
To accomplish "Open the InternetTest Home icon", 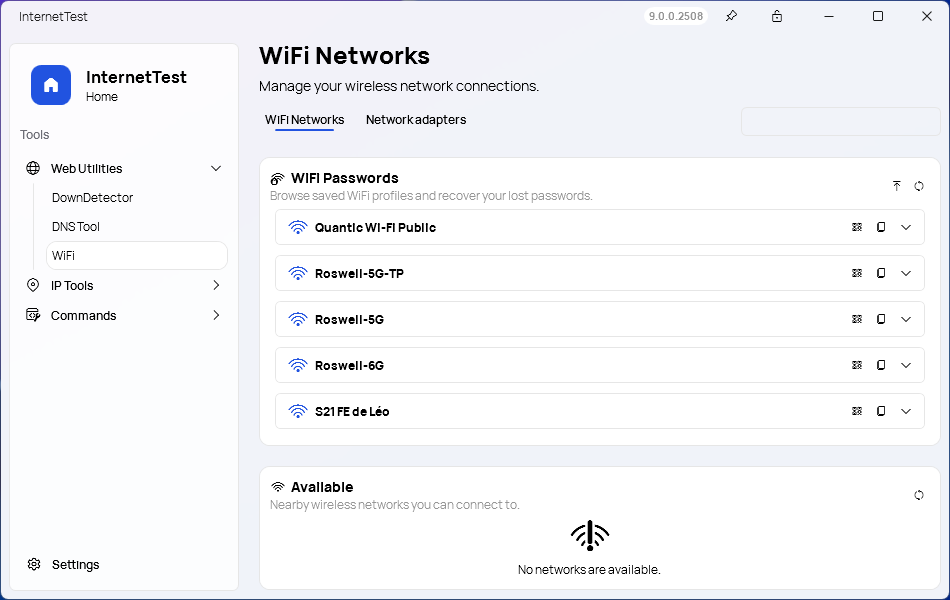I will click(51, 85).
